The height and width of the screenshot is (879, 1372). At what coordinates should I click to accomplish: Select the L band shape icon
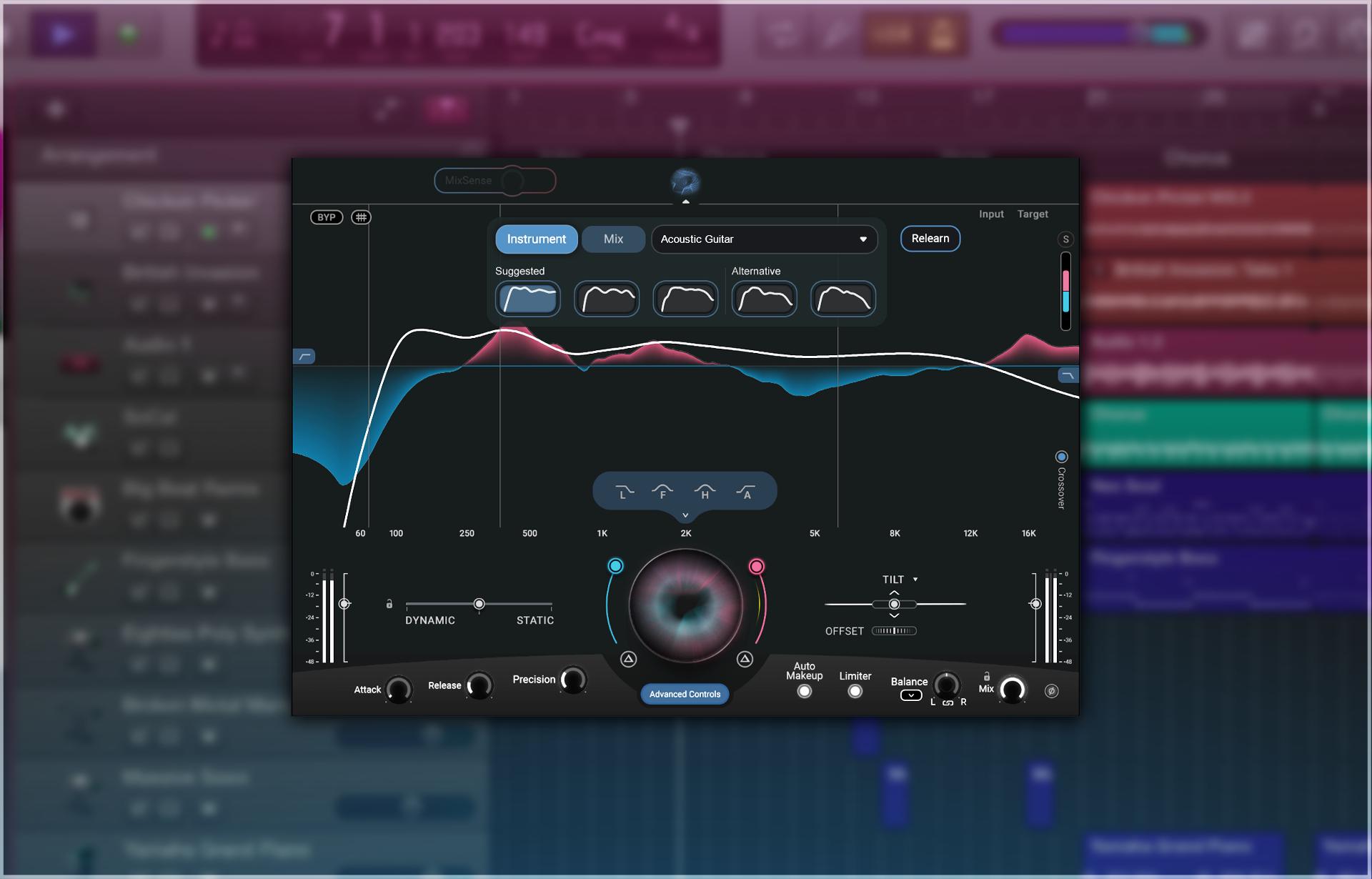624,492
